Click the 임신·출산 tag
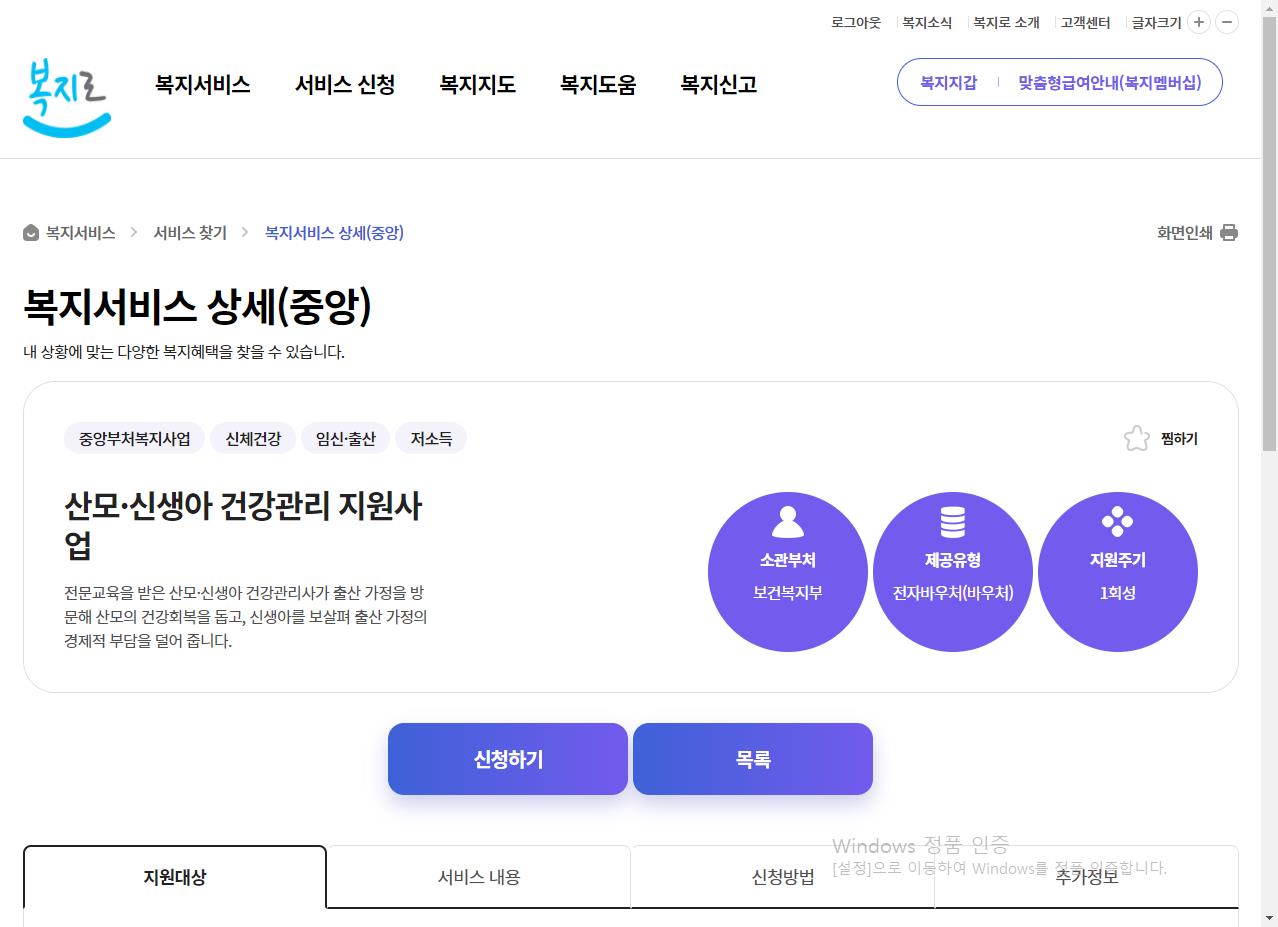Screen dimensions: 1278x927 coord(346,438)
